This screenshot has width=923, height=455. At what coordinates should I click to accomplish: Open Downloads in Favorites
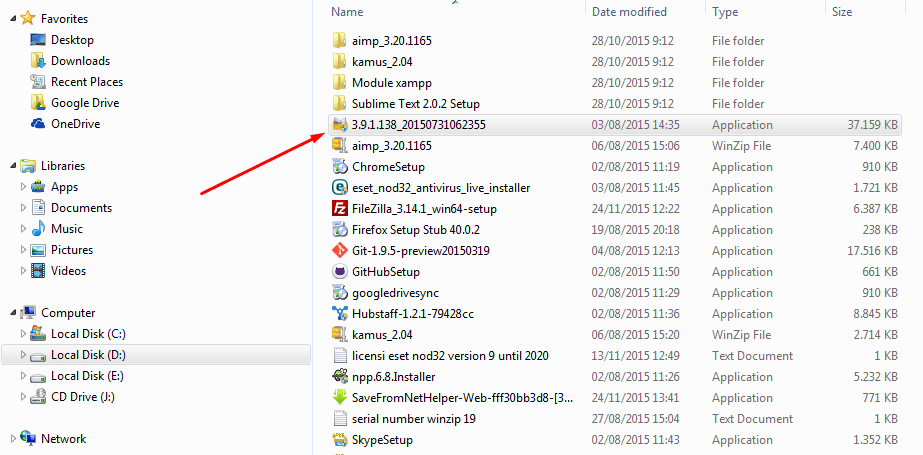click(x=81, y=61)
